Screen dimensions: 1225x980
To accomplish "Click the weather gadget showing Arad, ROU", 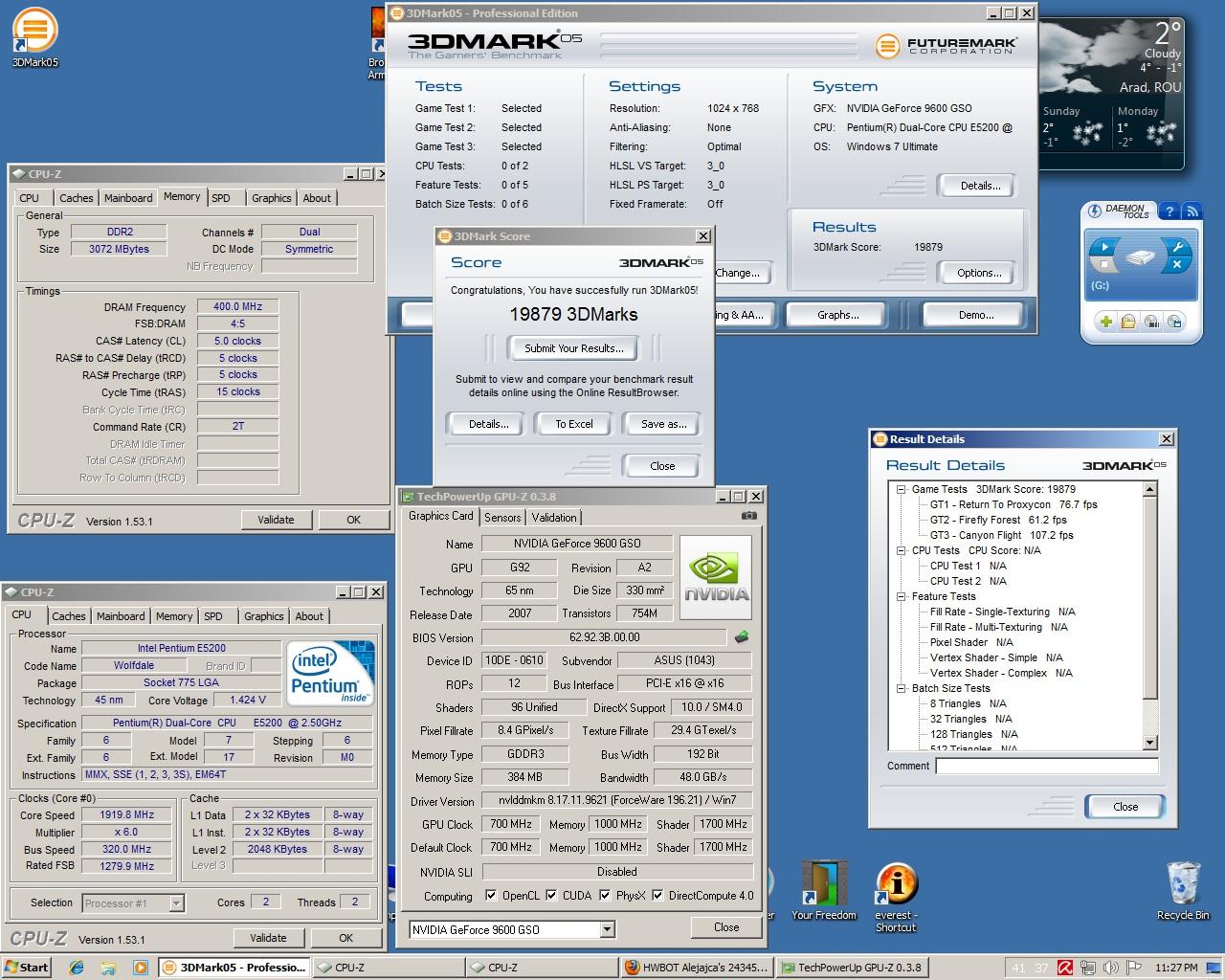I will pos(1110,95).
